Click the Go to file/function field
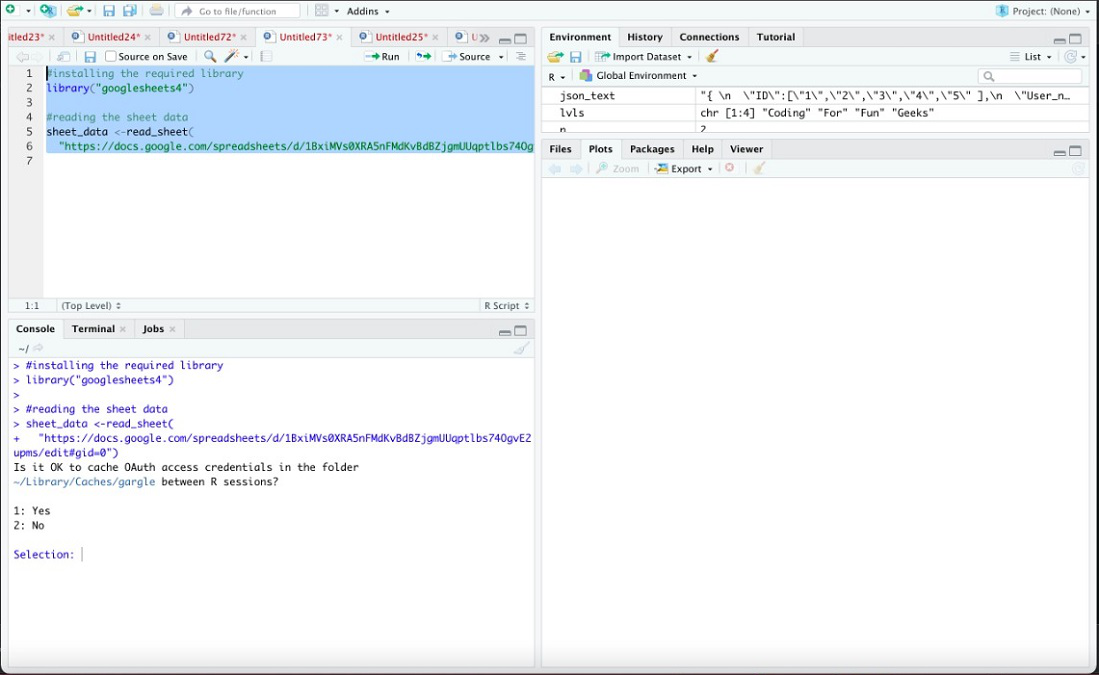Screen dimensions: 1099x675 238,11
